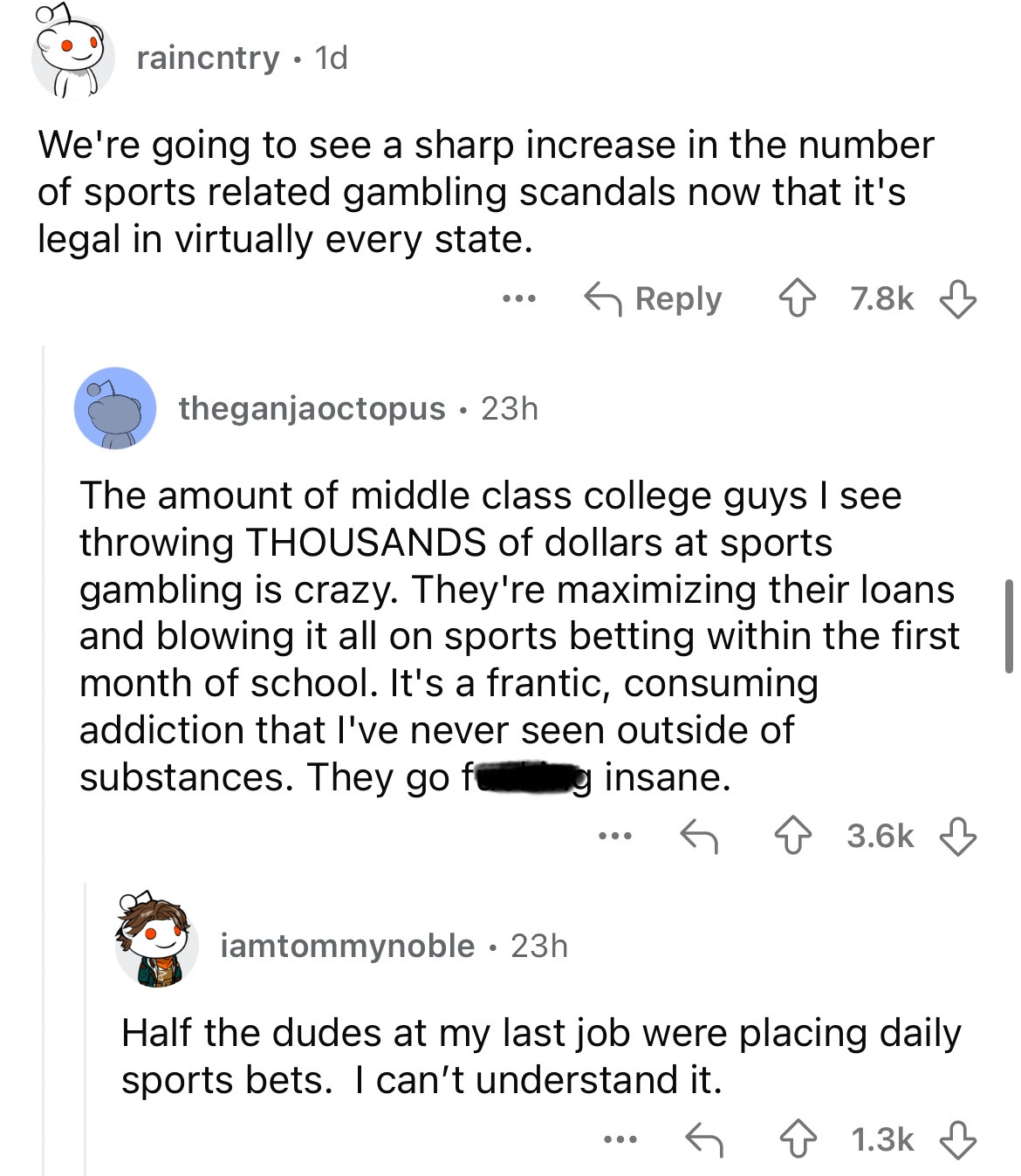Open raincntry's user profile link
This screenshot has width=1021, height=1176.
coord(208,58)
